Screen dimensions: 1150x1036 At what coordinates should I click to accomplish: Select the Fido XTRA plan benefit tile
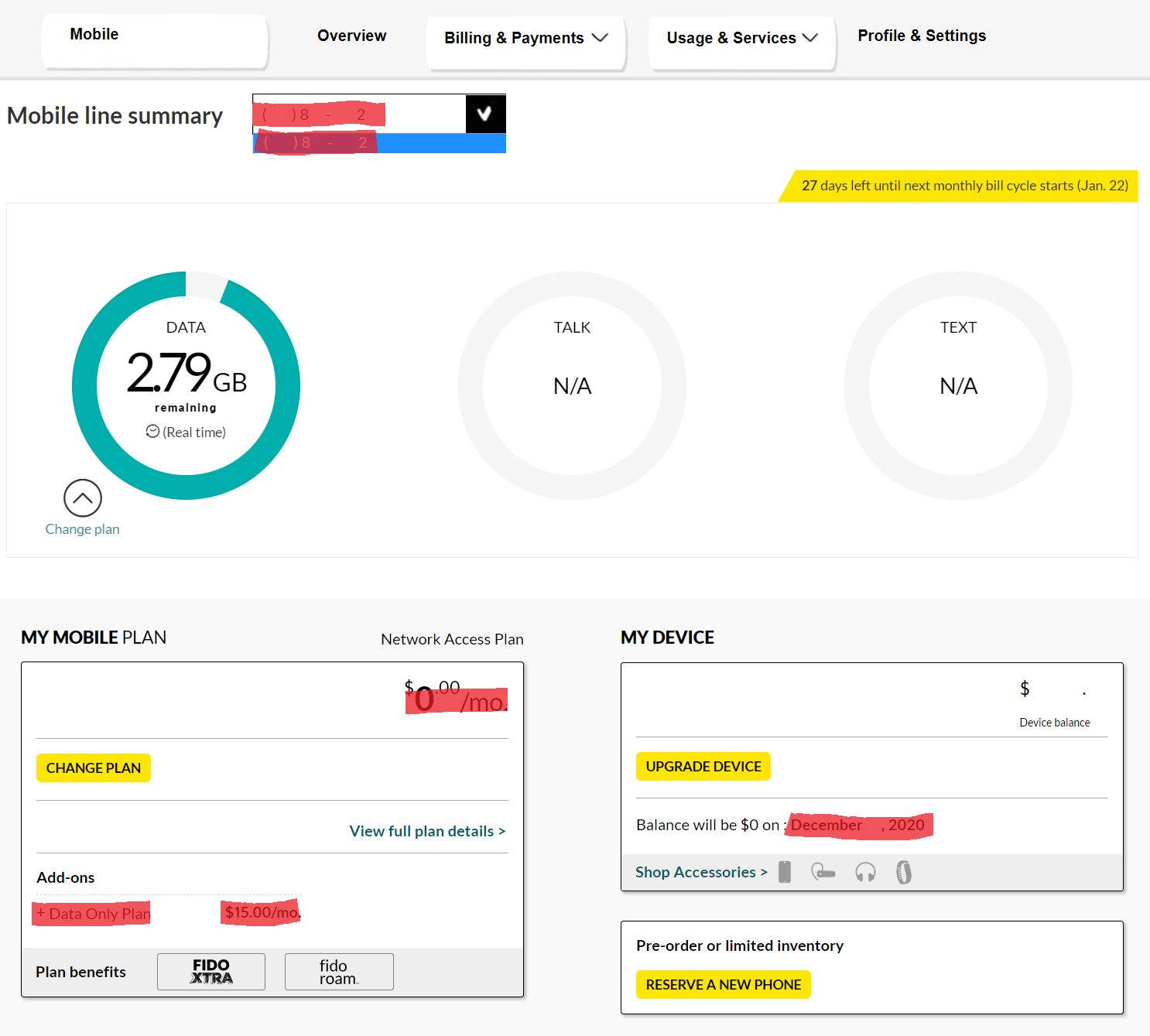pyautogui.click(x=210, y=971)
